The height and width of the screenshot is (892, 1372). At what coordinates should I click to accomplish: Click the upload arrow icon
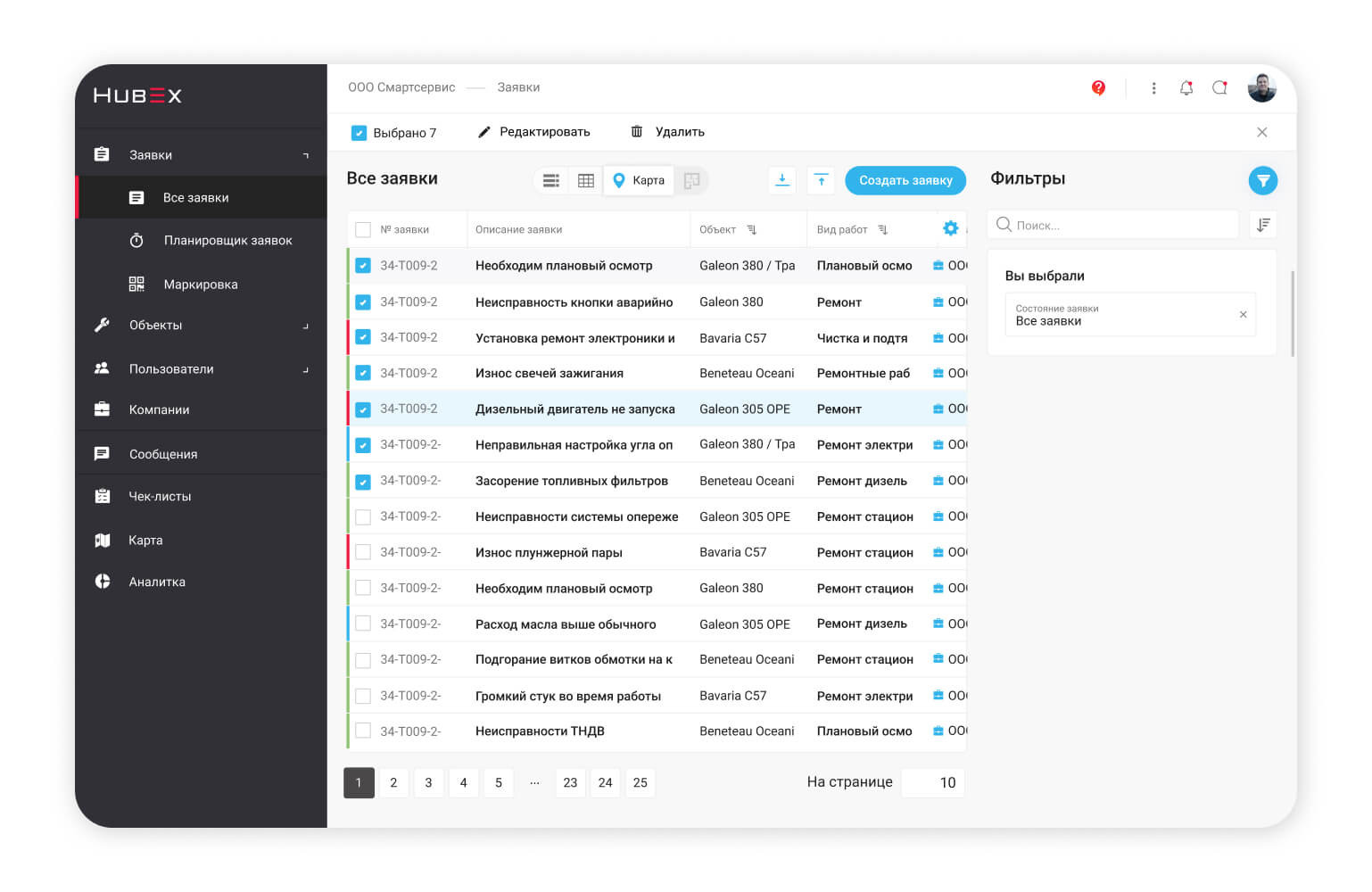click(821, 180)
